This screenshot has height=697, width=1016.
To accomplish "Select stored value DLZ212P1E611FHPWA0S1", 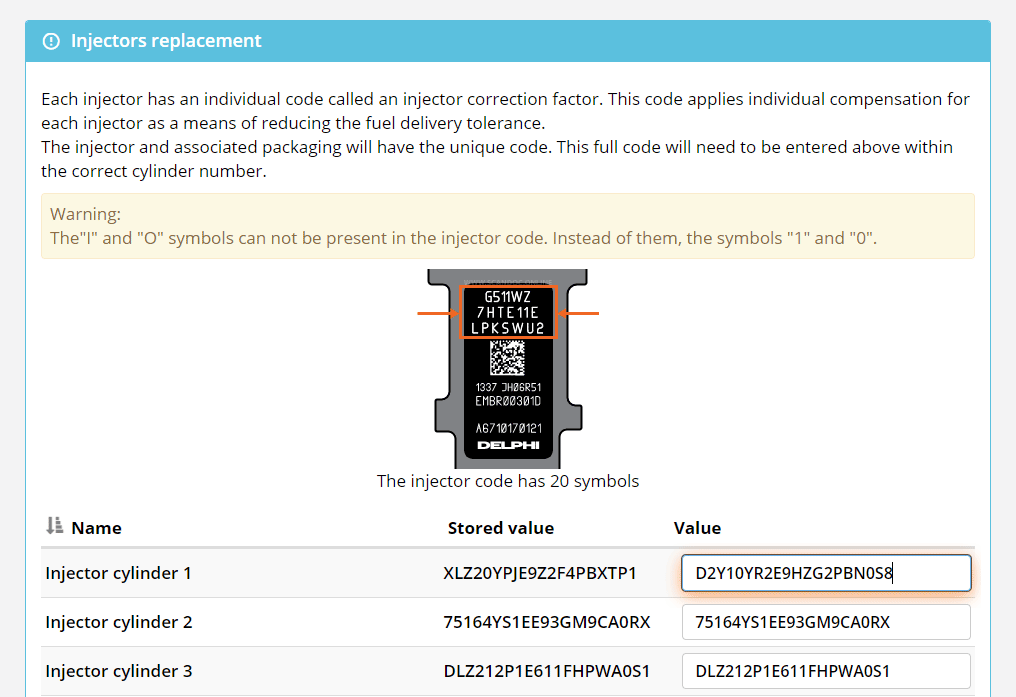I will tap(546, 671).
